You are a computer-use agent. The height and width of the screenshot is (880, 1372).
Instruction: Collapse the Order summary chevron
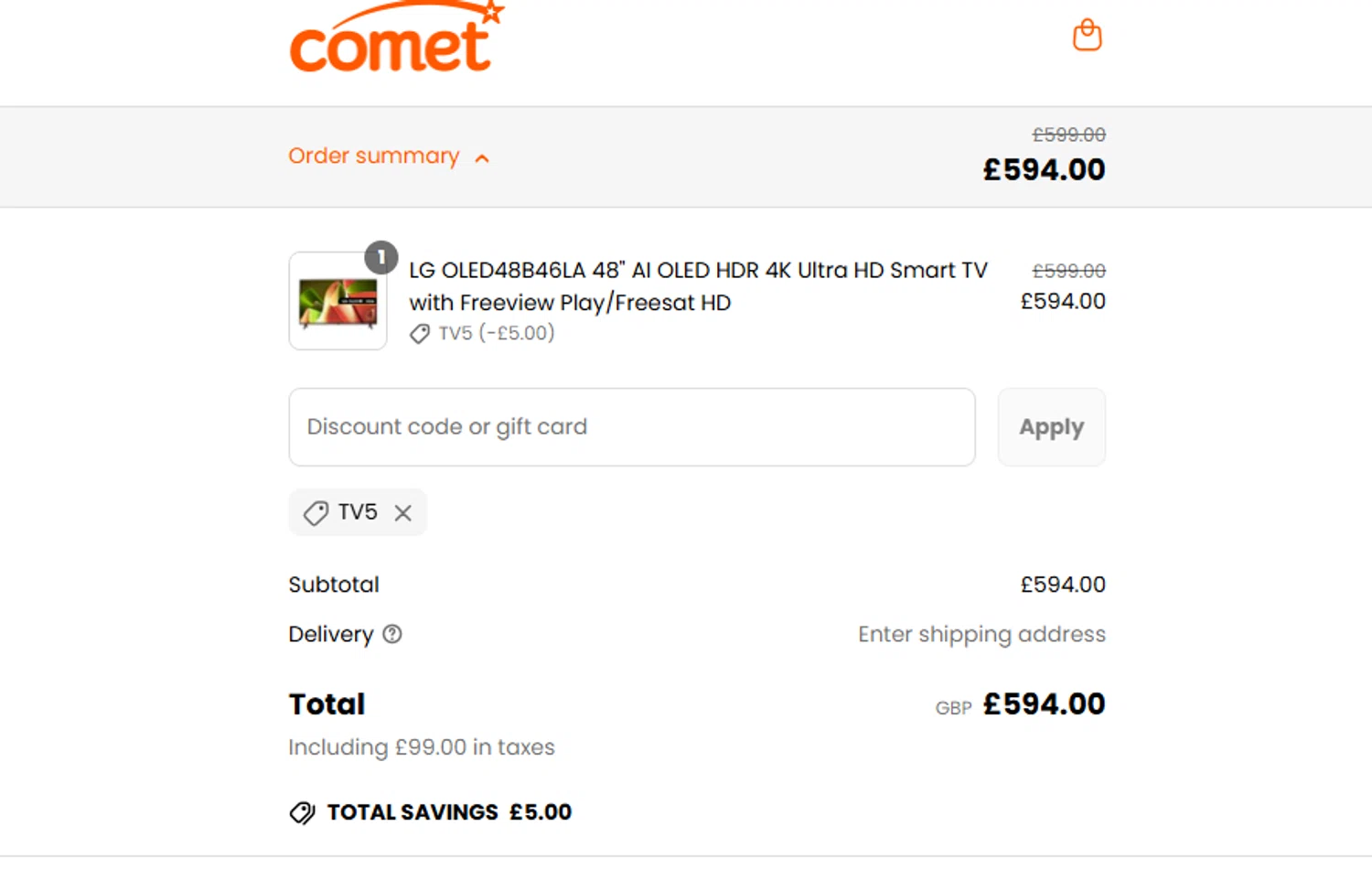[482, 158]
